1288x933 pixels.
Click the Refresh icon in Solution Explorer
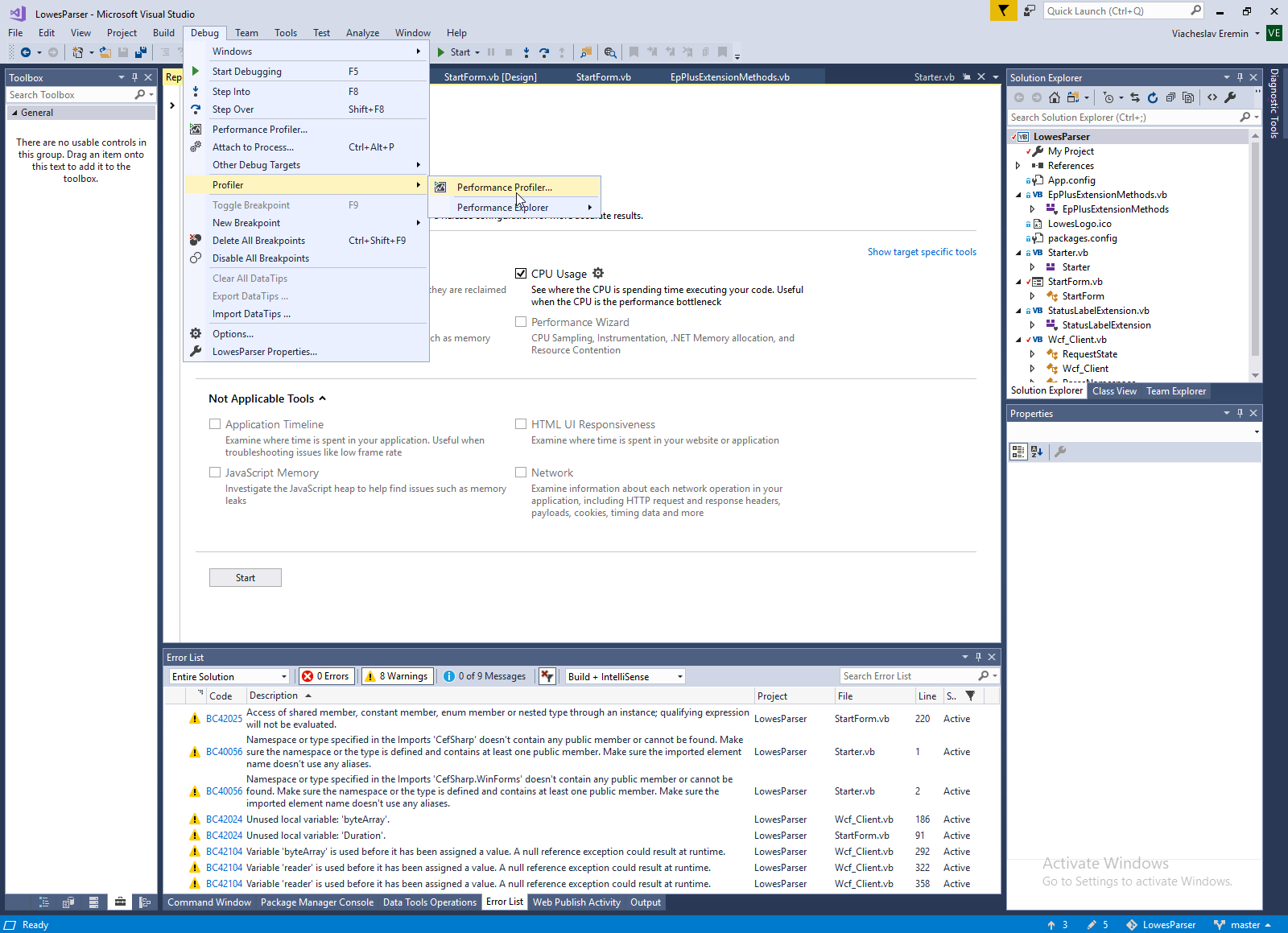[x=1153, y=97]
